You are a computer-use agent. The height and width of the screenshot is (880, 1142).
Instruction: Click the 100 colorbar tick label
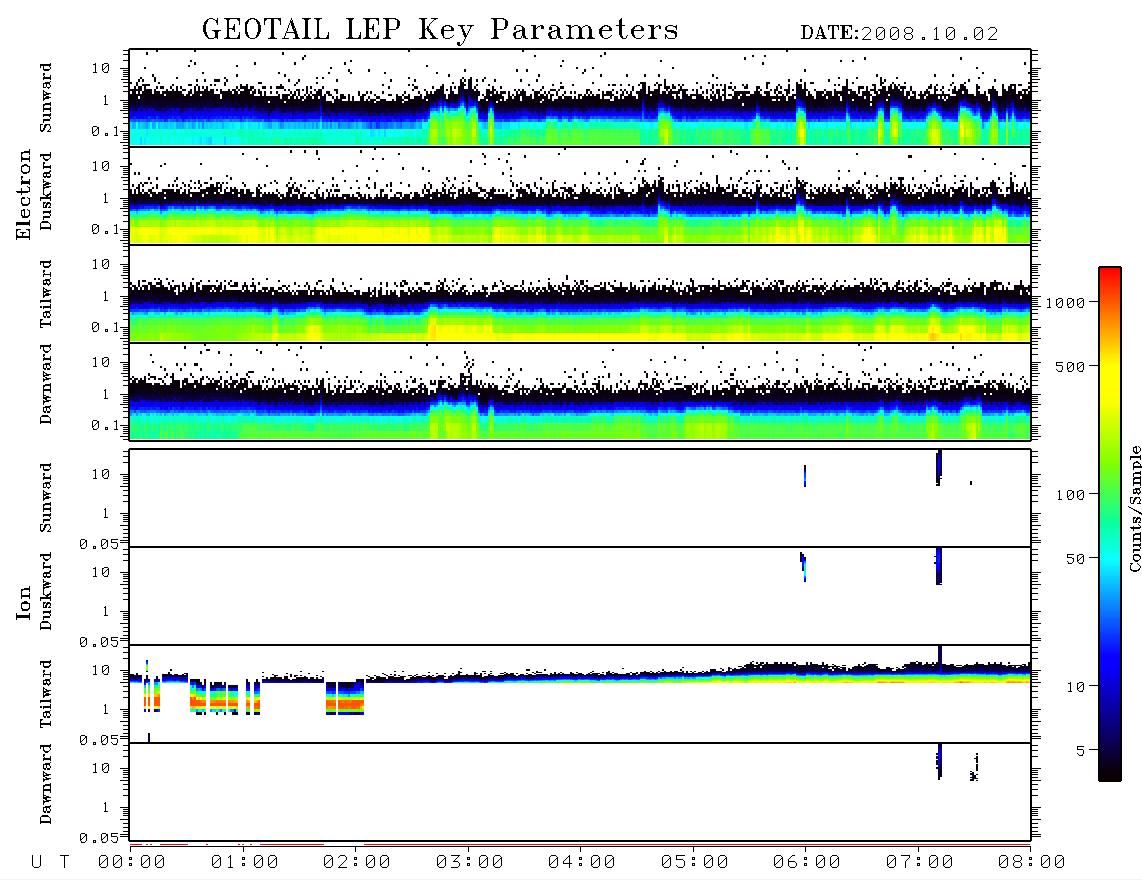click(x=1071, y=495)
